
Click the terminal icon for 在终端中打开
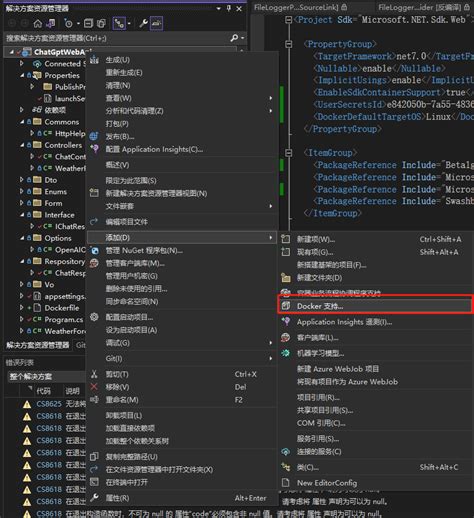94,482
